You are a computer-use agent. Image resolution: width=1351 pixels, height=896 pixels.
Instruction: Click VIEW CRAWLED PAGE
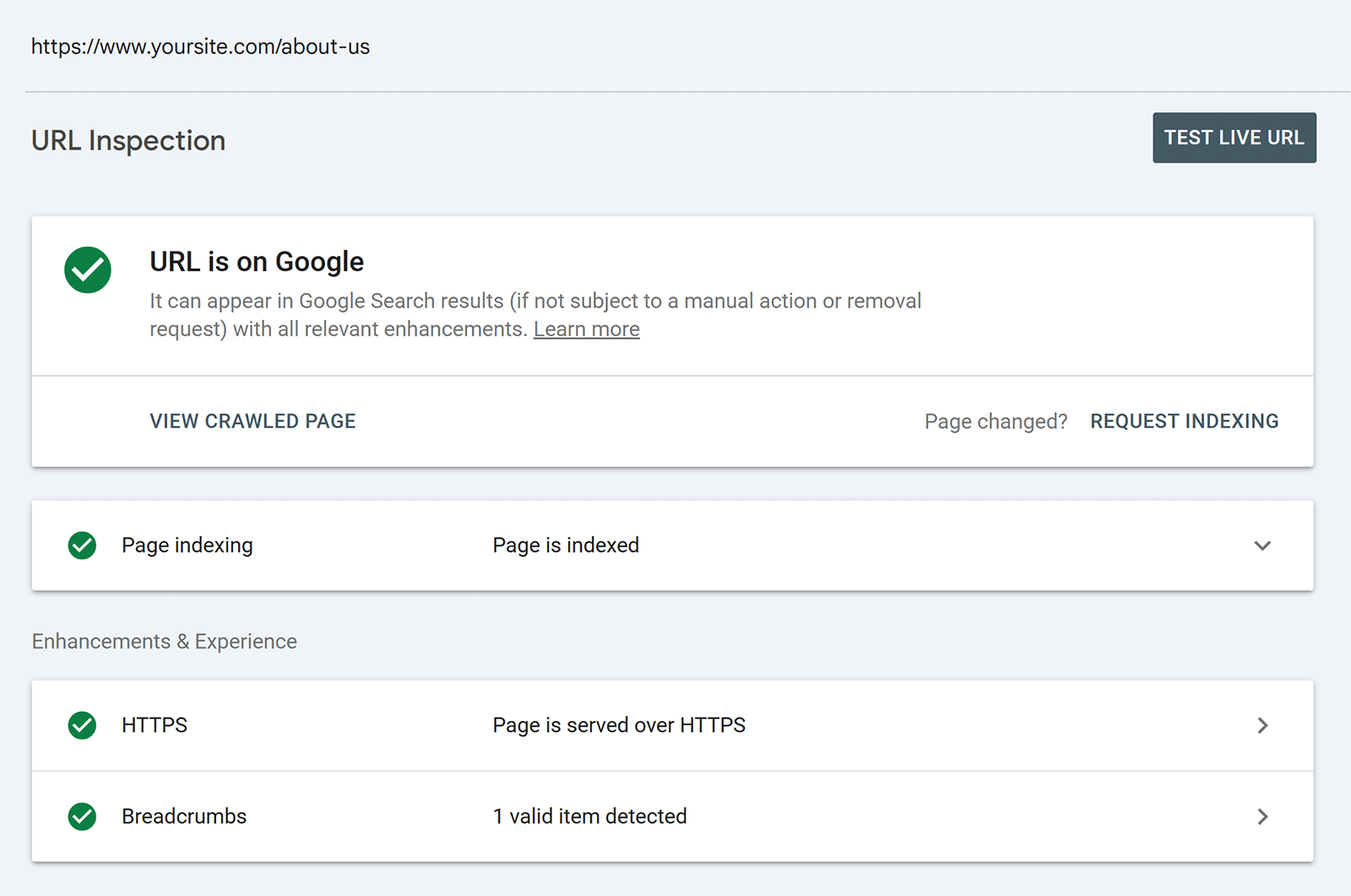[252, 421]
